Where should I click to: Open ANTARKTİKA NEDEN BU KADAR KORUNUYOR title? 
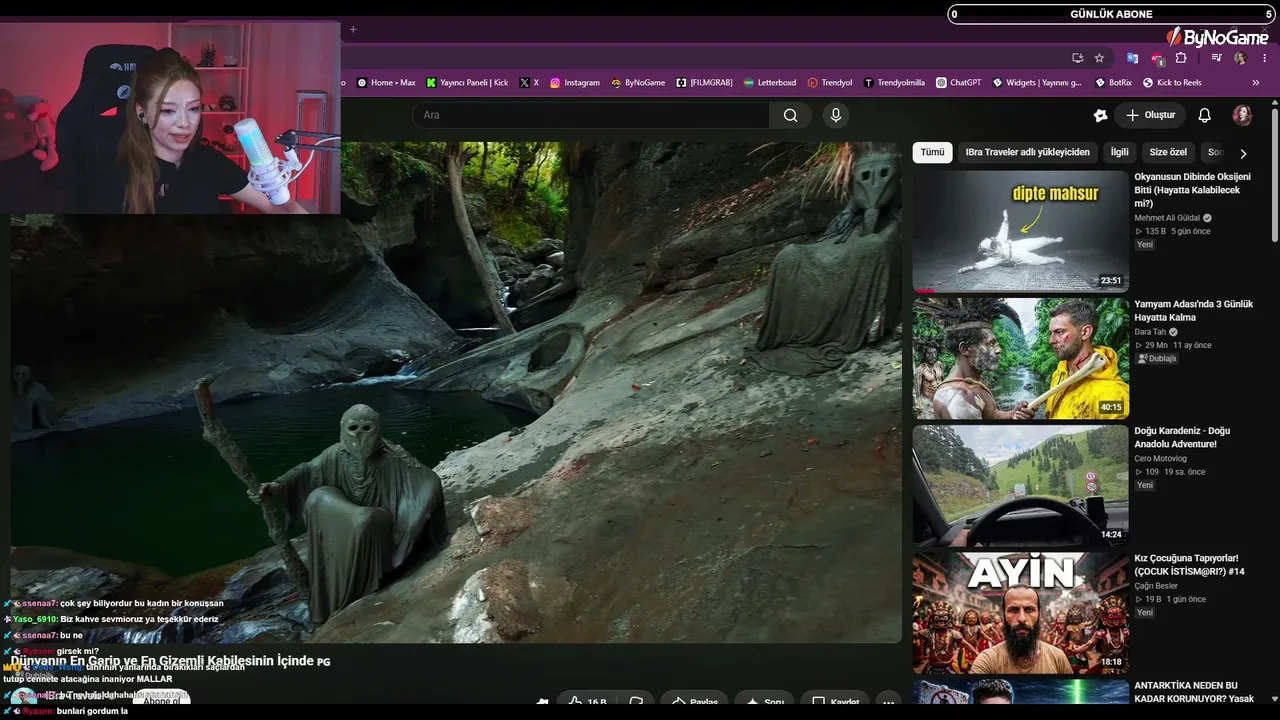coord(1194,692)
